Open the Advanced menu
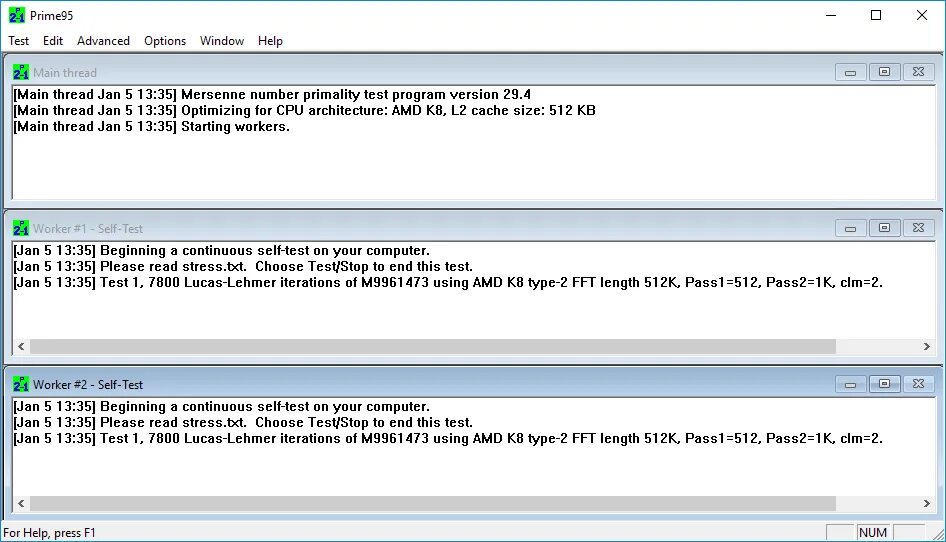Image resolution: width=946 pixels, height=542 pixels. coord(103,40)
